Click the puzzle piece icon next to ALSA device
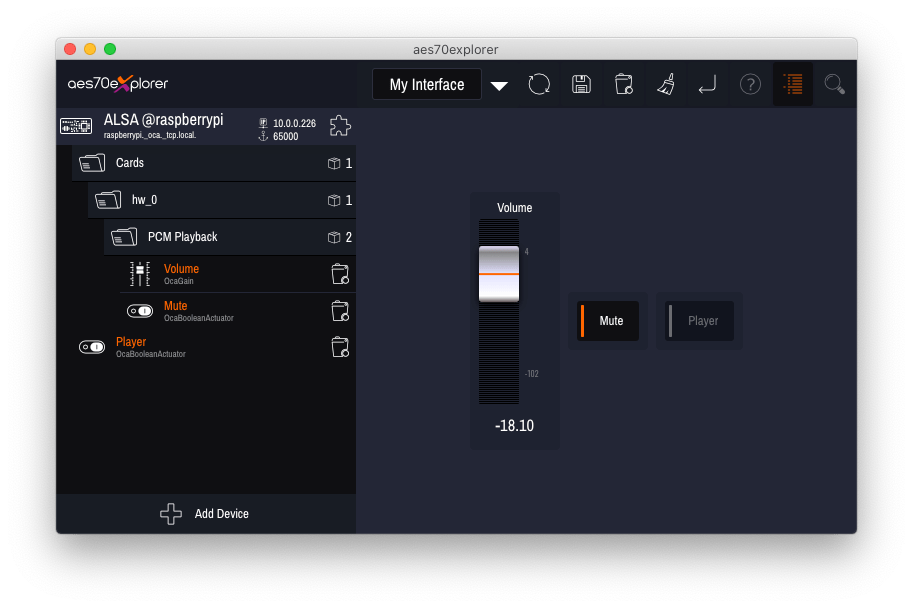The height and width of the screenshot is (608, 913). pyautogui.click(x=340, y=126)
